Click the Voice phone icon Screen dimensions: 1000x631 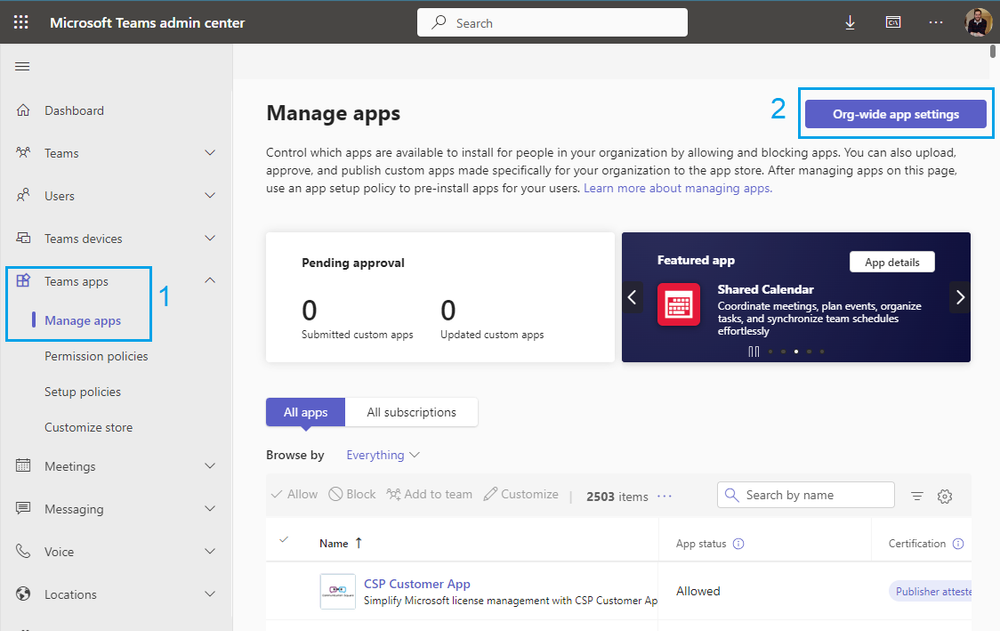coord(23,551)
